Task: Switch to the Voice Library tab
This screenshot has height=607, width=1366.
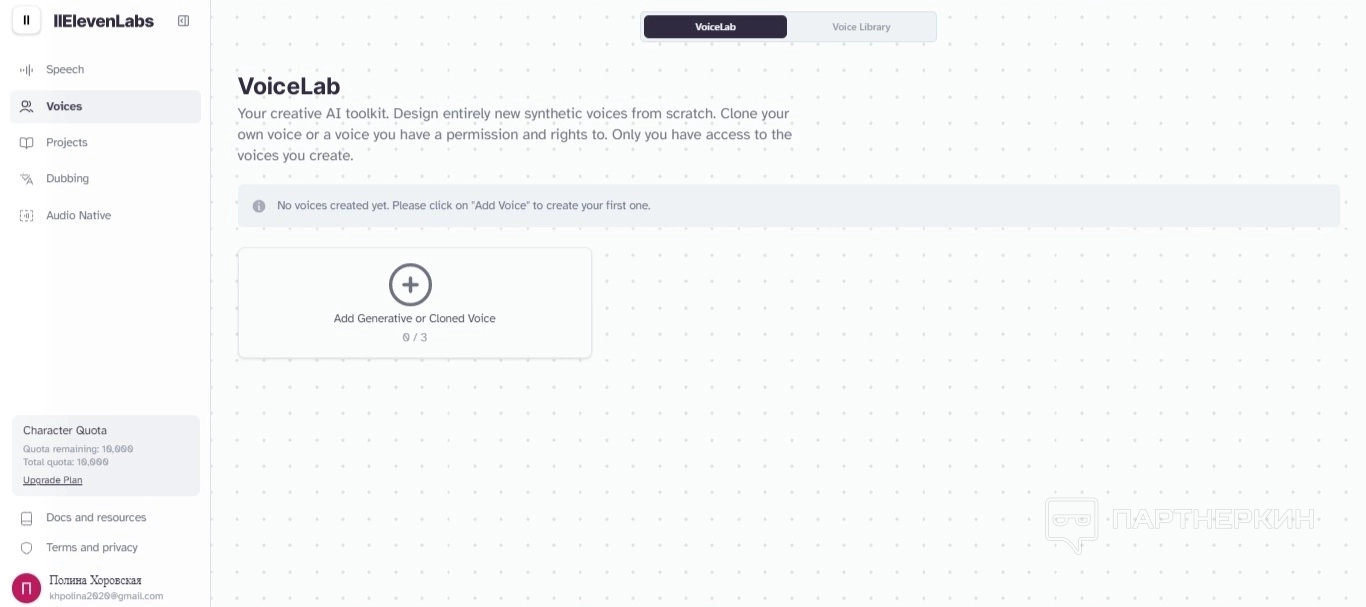Action: tap(861, 27)
